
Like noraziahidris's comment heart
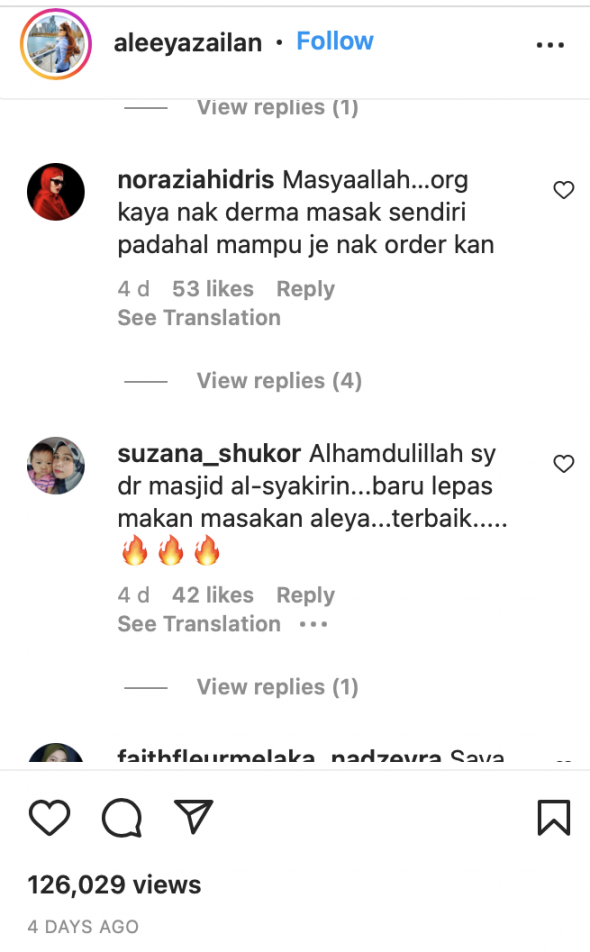tap(563, 190)
